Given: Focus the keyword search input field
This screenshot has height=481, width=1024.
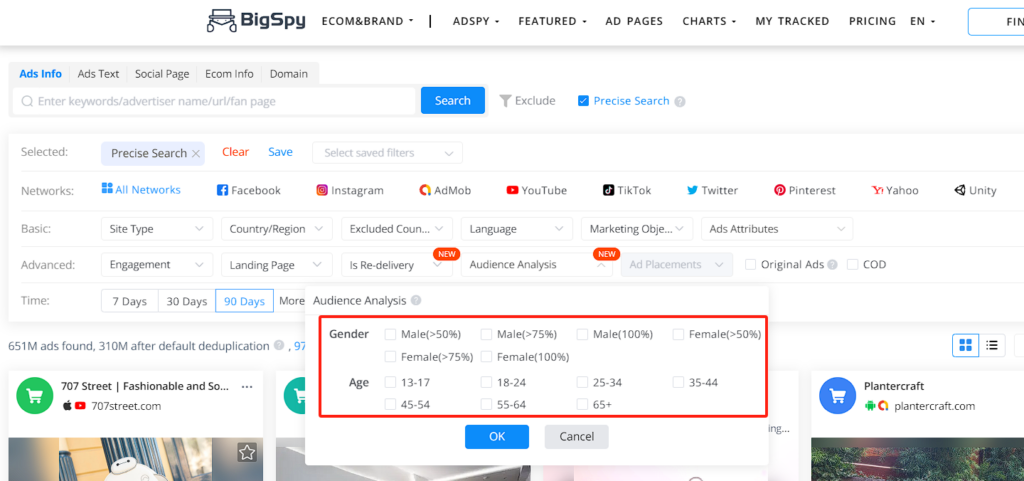Looking at the screenshot, I should 214,101.
